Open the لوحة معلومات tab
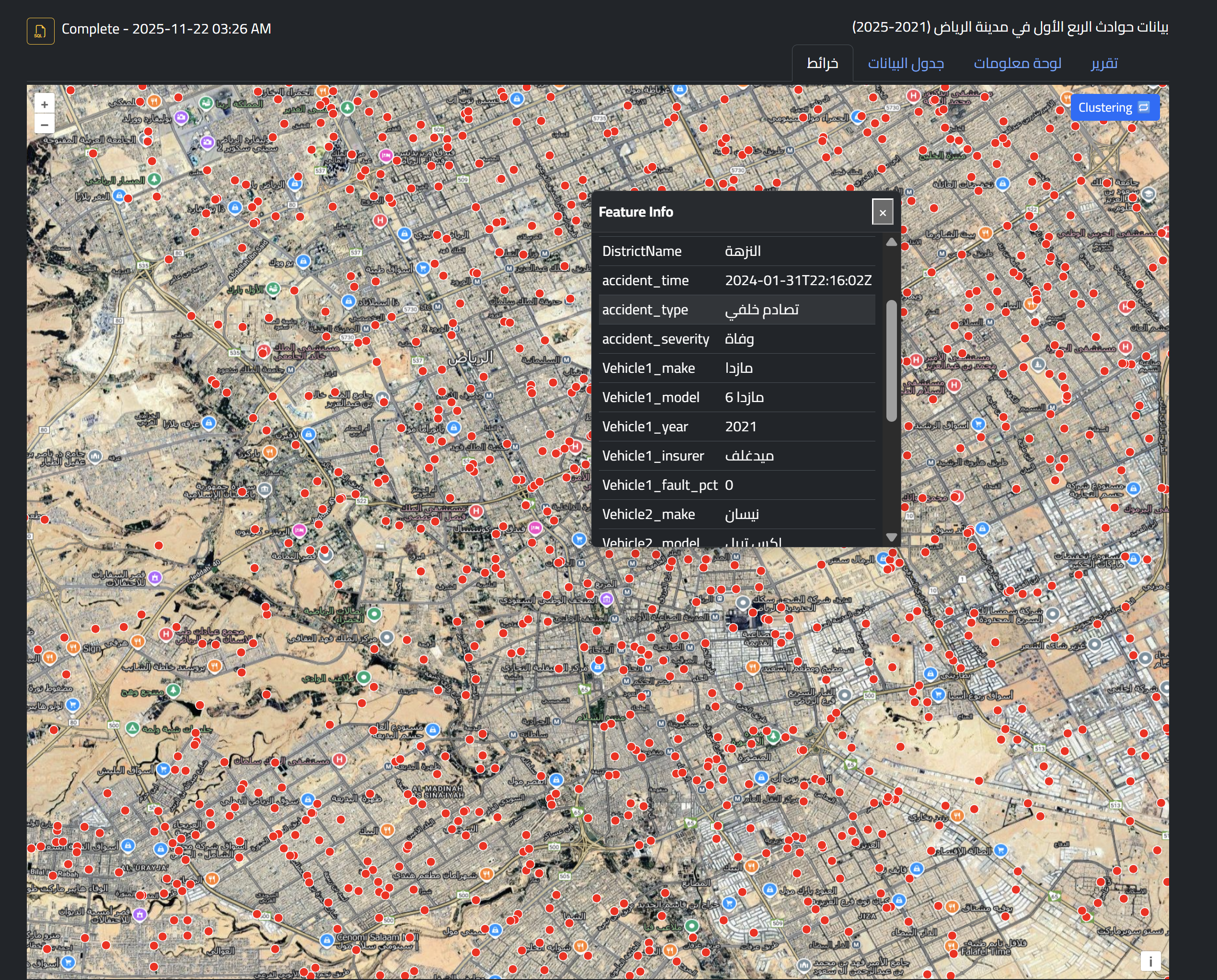 tap(1017, 63)
